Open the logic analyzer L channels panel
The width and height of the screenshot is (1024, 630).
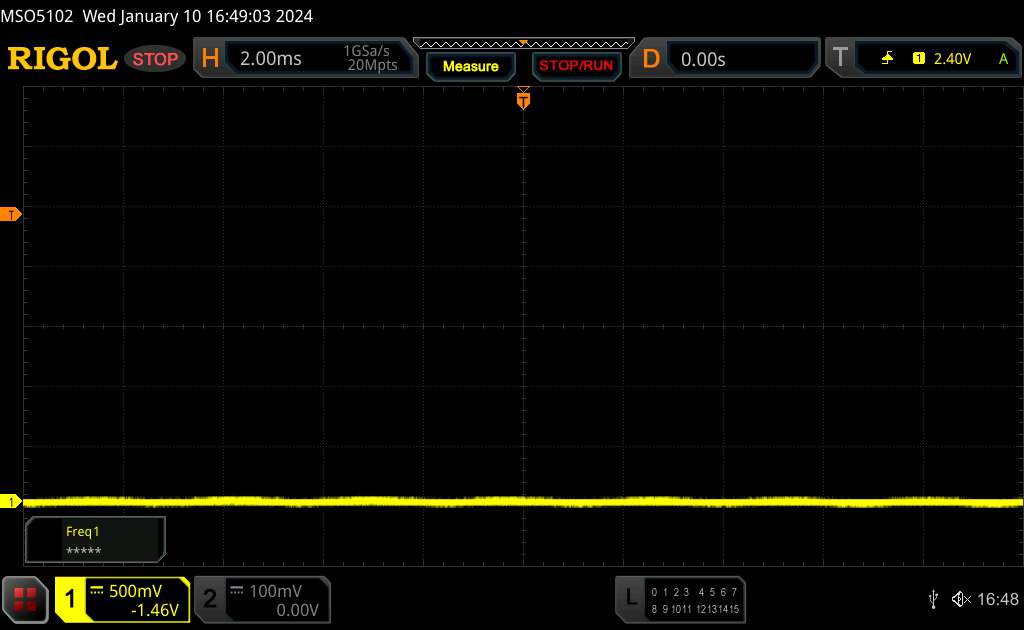click(x=680, y=599)
